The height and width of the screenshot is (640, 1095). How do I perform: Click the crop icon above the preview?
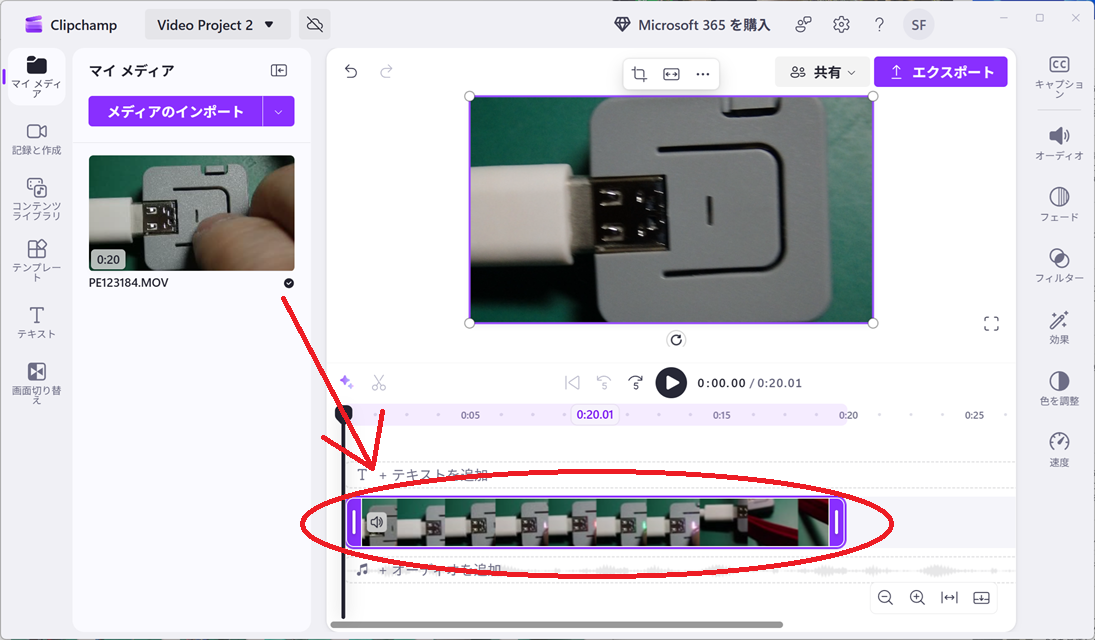(x=640, y=74)
